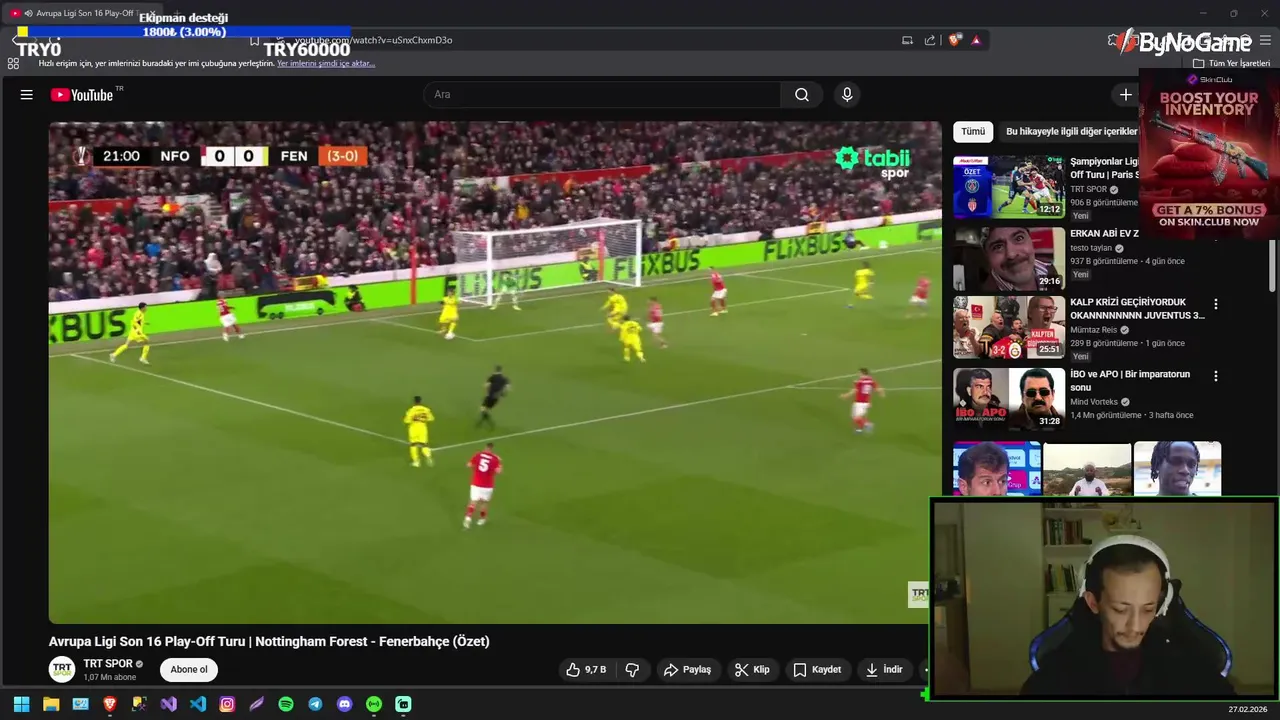Open Spotify from taskbar
This screenshot has width=1280, height=720.
[x=286, y=704]
